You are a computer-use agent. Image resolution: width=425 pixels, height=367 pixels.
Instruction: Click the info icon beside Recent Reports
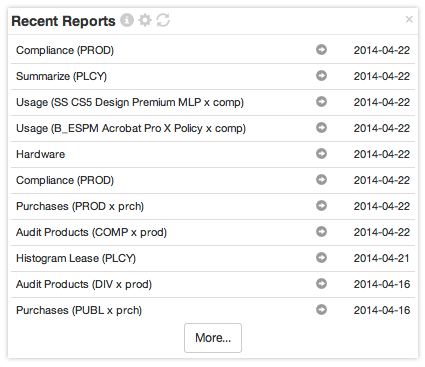click(x=127, y=20)
